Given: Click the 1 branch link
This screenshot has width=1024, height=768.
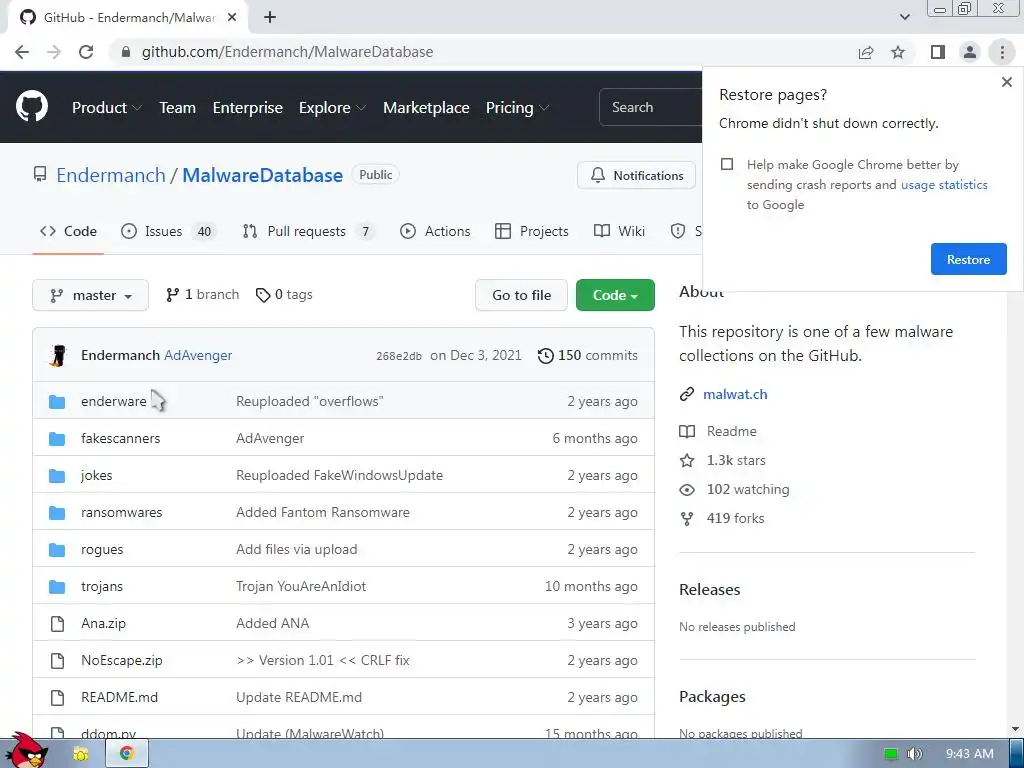Looking at the screenshot, I should pos(202,295).
